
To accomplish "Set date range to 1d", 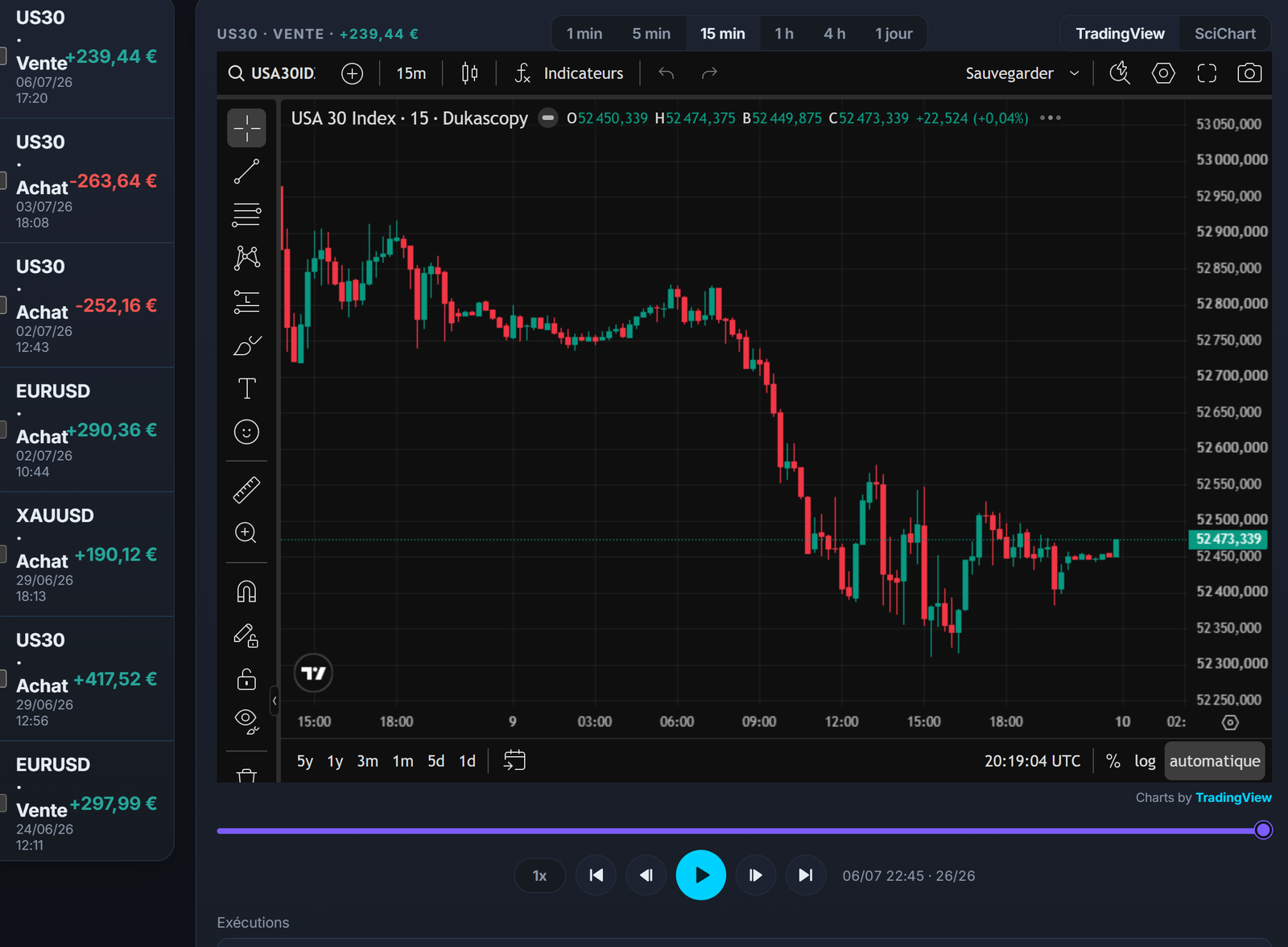I will point(468,761).
